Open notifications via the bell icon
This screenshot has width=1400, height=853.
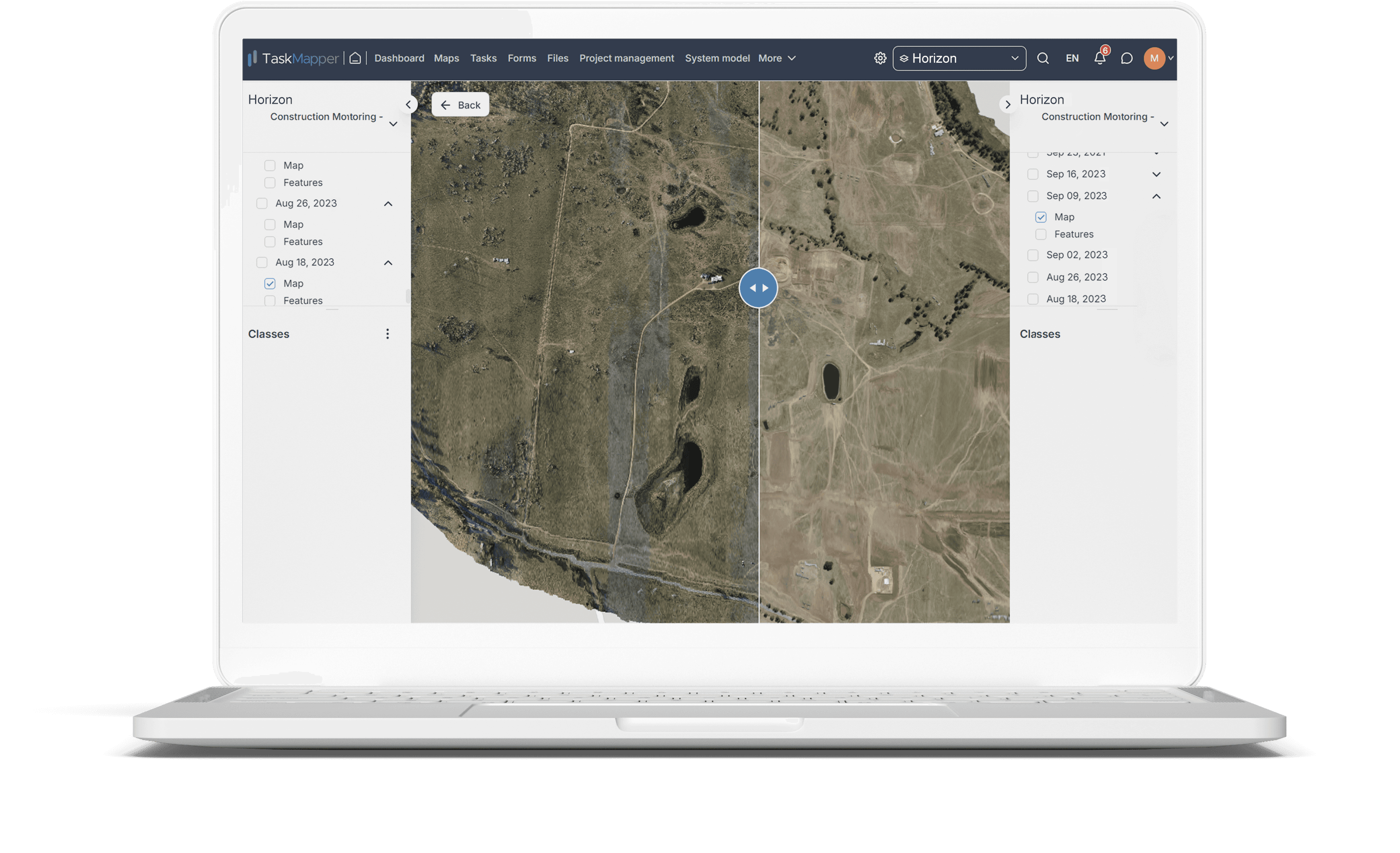tap(1100, 58)
